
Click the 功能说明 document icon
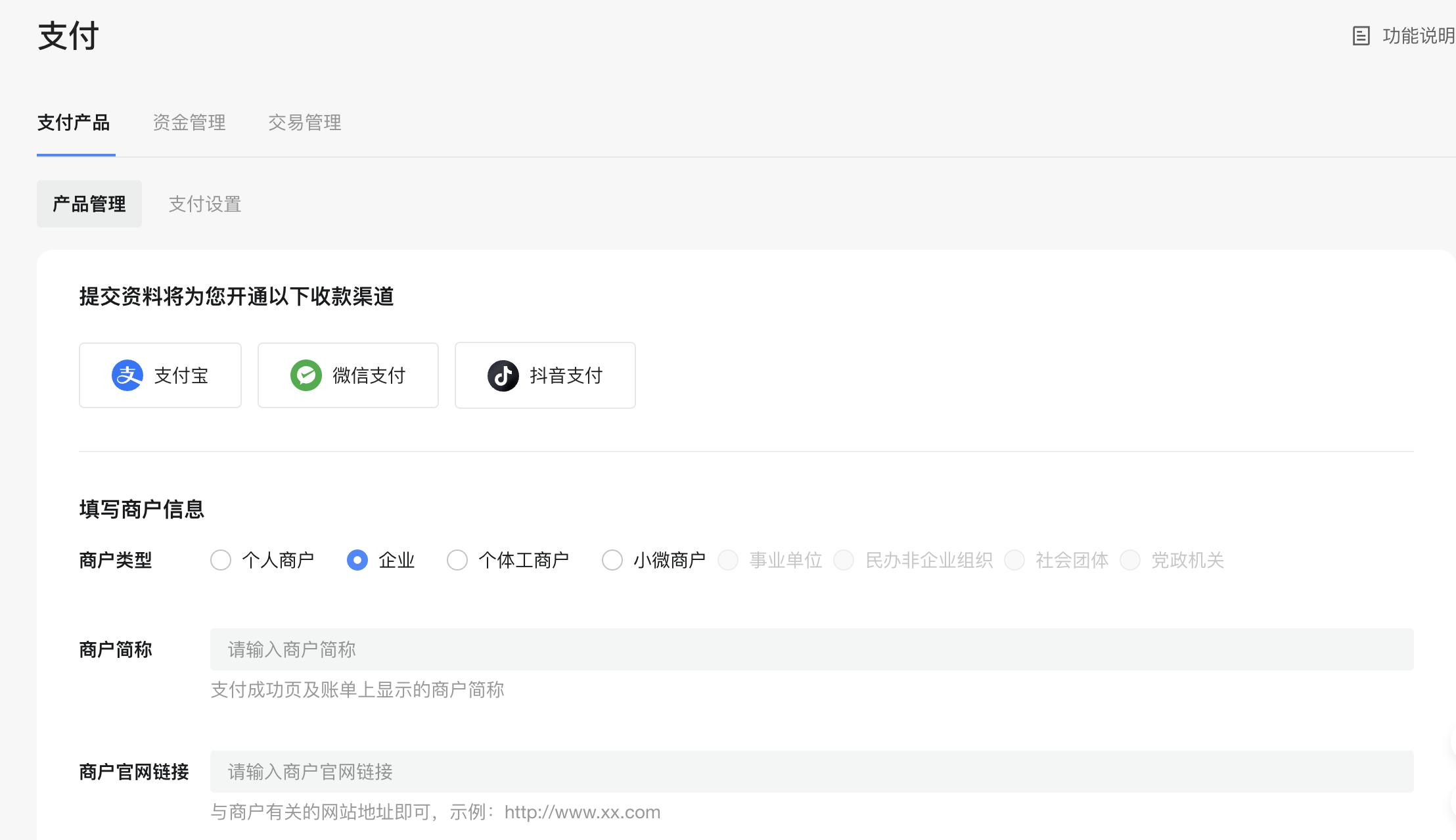click(x=1361, y=35)
